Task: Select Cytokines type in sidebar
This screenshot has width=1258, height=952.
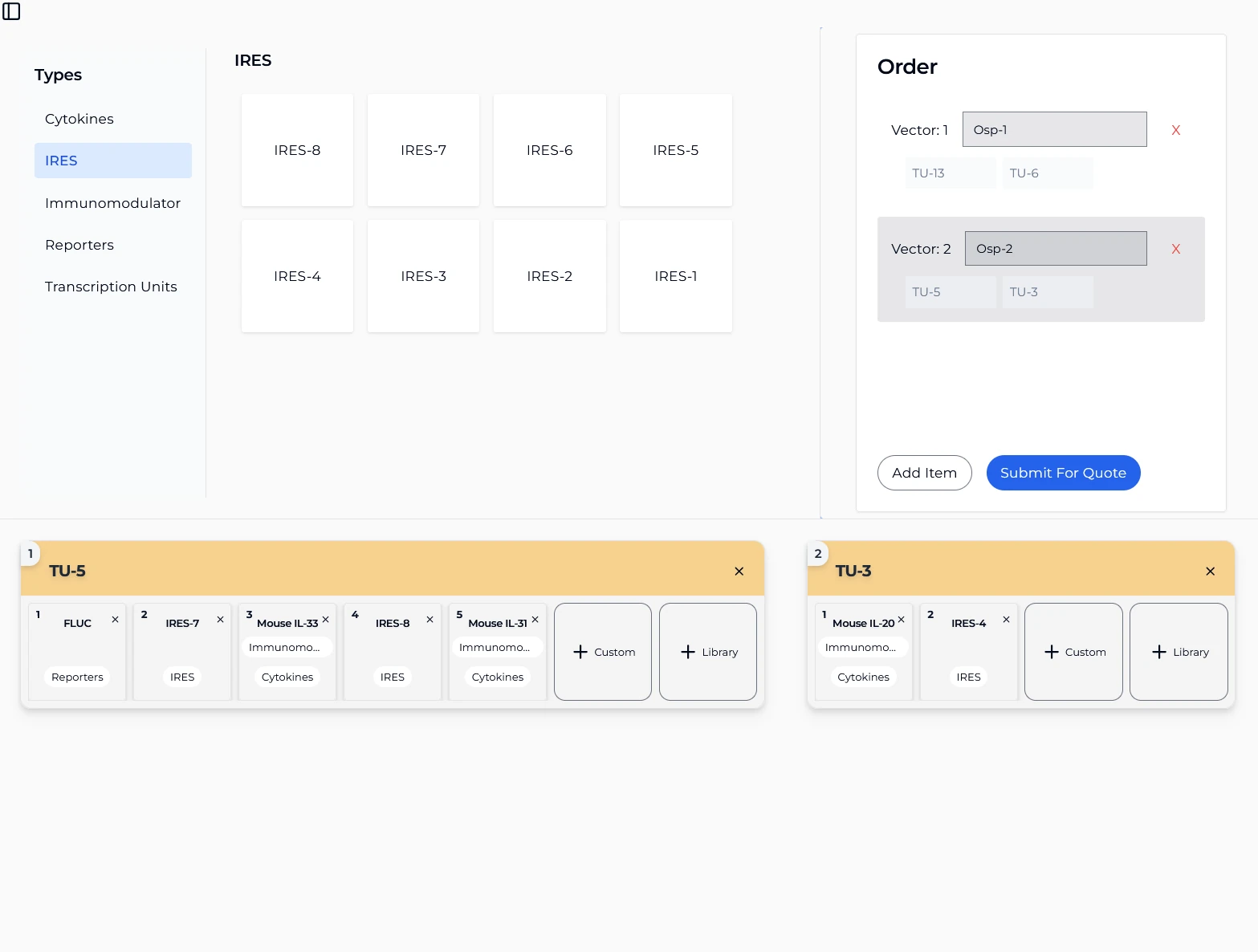Action: [79, 119]
